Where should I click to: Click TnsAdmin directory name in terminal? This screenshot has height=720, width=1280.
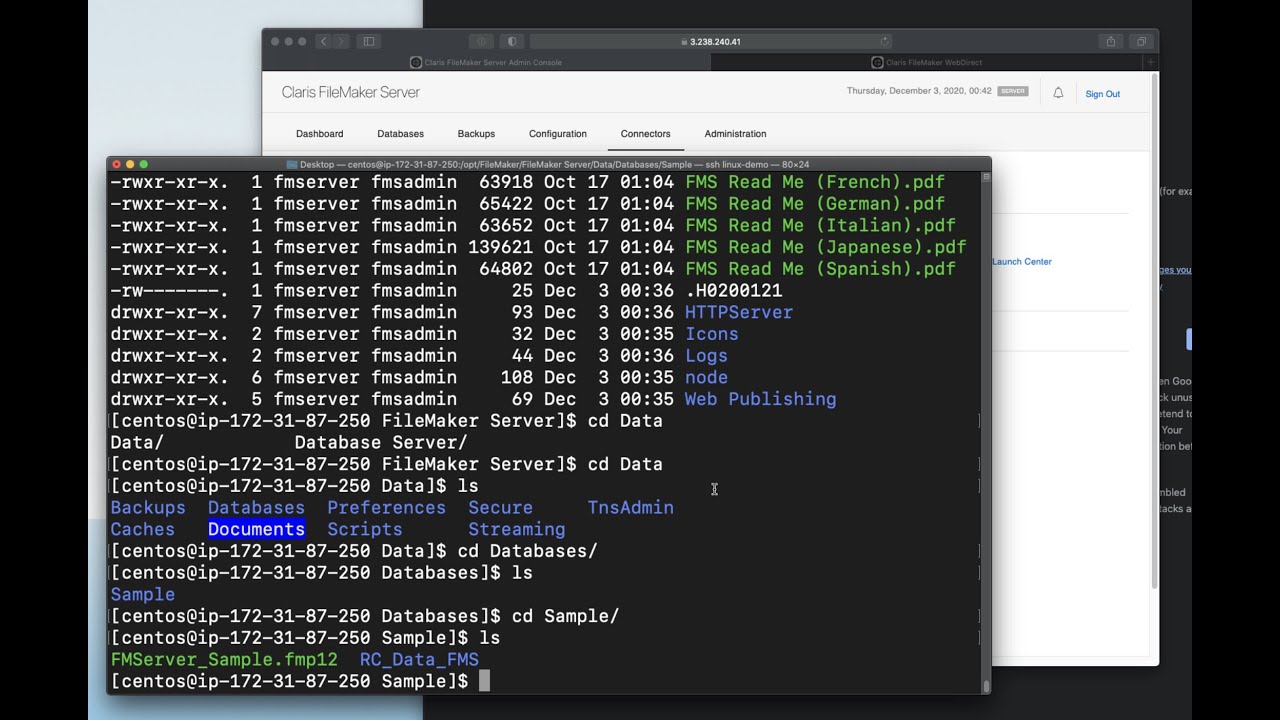pos(630,508)
